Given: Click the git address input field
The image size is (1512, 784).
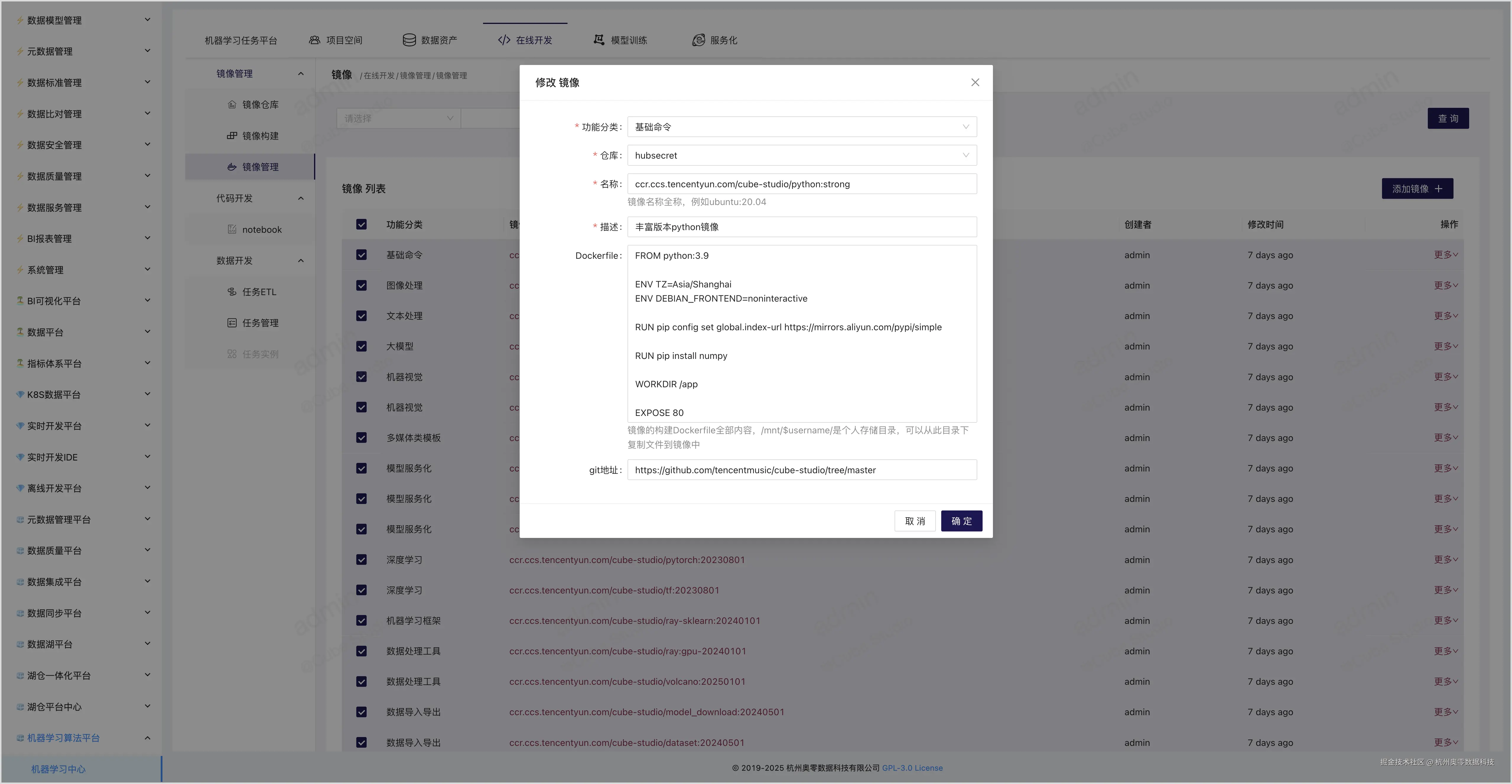Looking at the screenshot, I should (801, 469).
